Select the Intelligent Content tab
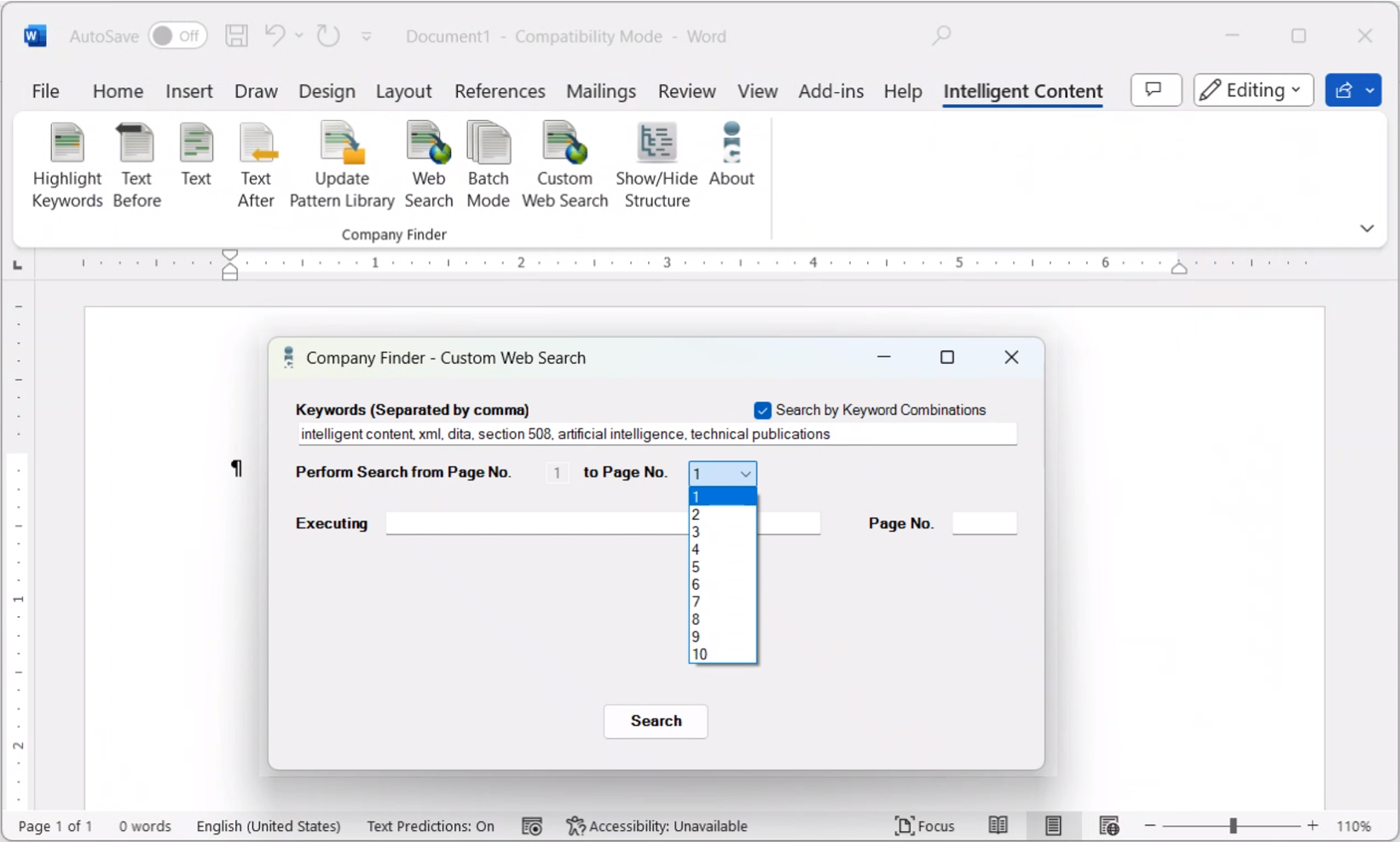This screenshot has width=1400, height=842. point(1023,91)
